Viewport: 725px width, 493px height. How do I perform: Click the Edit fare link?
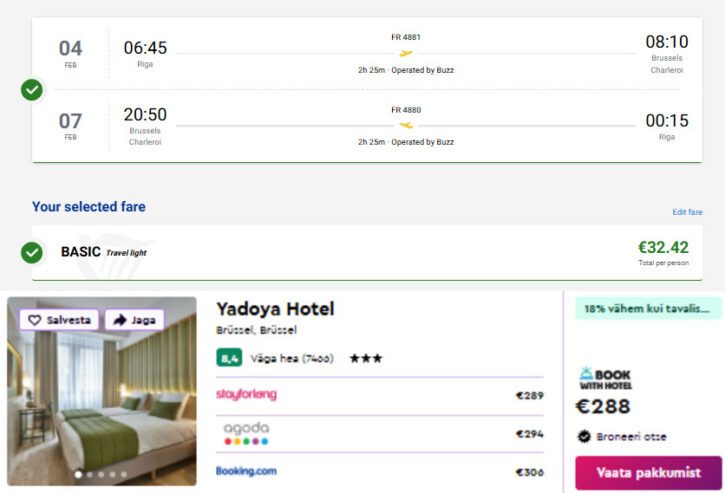click(x=687, y=212)
